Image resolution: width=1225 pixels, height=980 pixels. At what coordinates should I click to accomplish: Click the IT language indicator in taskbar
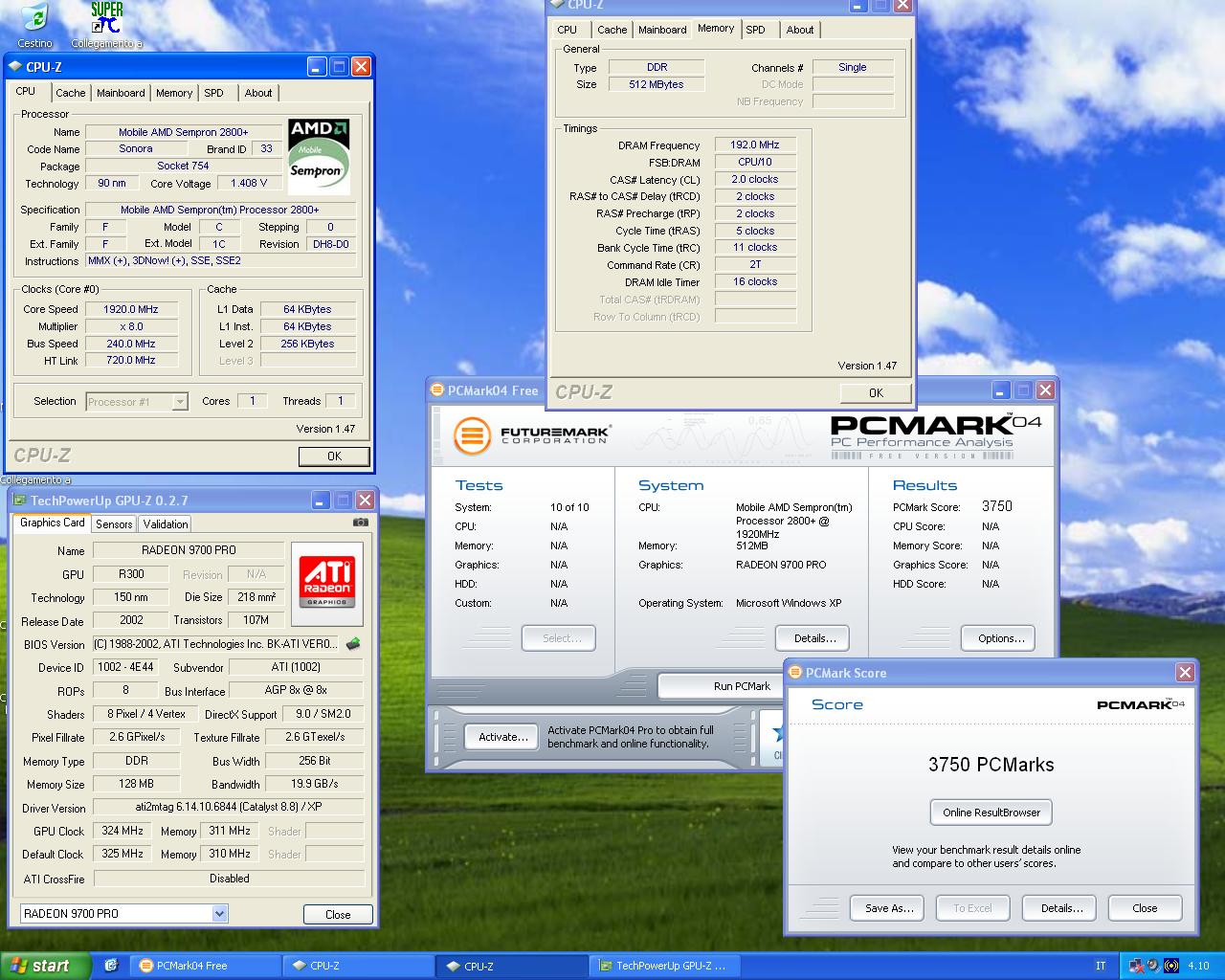[1101, 966]
